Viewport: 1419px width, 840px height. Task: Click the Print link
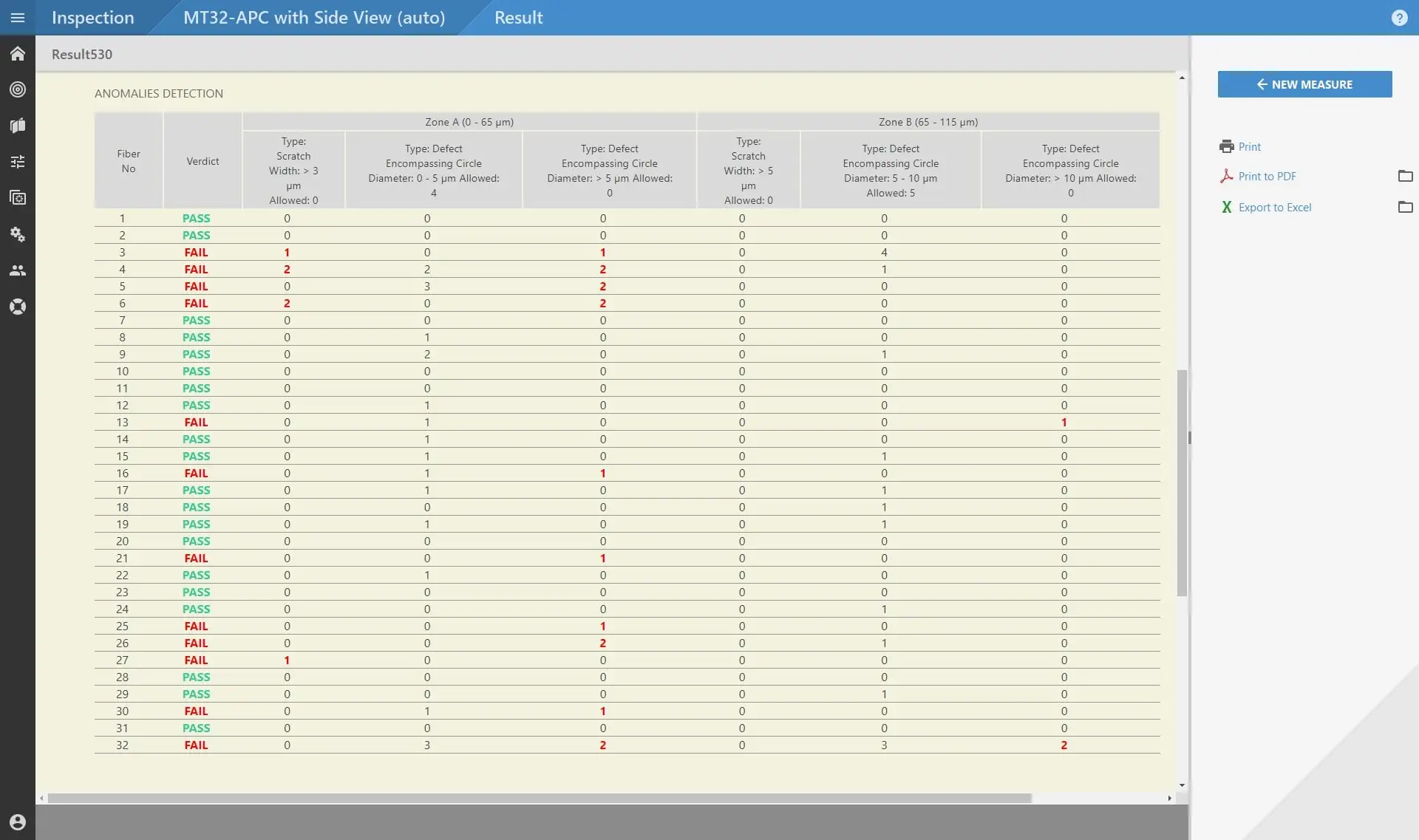pos(1249,146)
